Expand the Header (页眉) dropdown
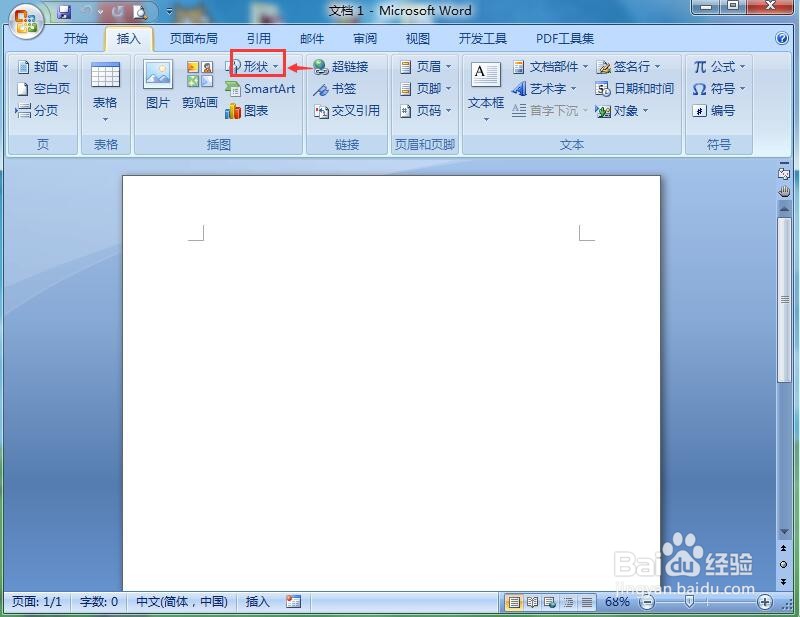This screenshot has width=800, height=617. click(x=448, y=67)
